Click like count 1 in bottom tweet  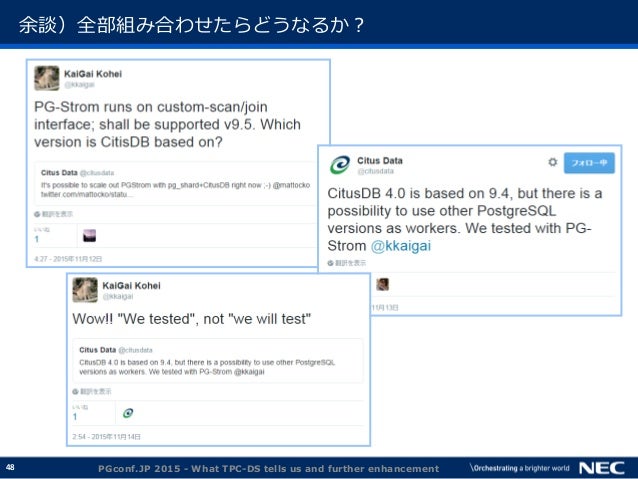[x=75, y=417]
